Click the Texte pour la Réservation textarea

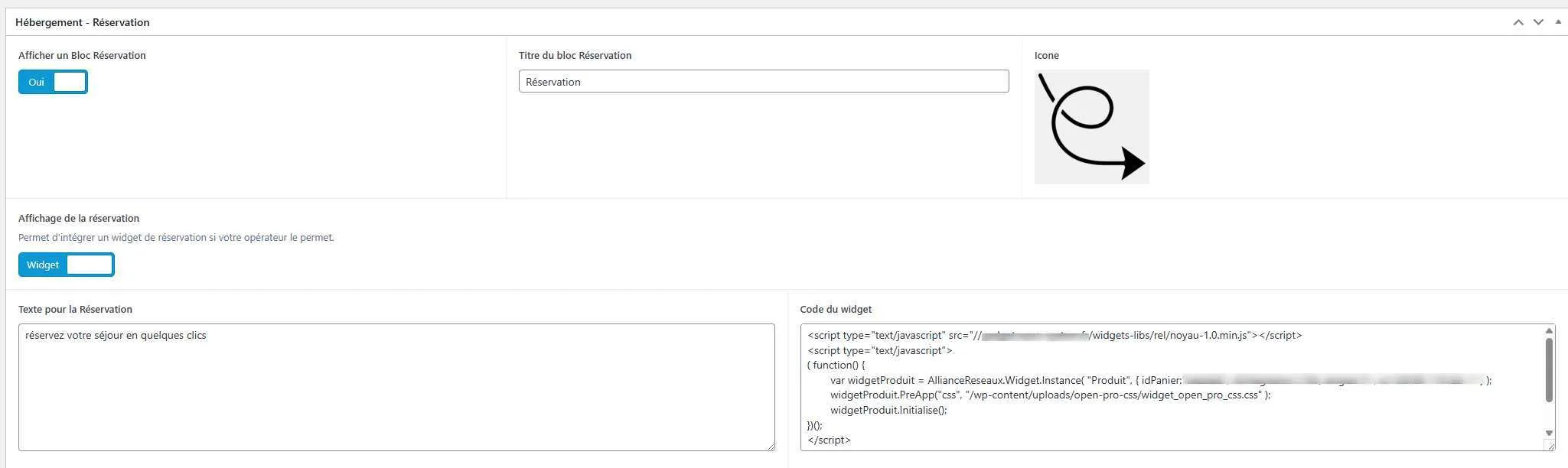[x=396, y=387]
